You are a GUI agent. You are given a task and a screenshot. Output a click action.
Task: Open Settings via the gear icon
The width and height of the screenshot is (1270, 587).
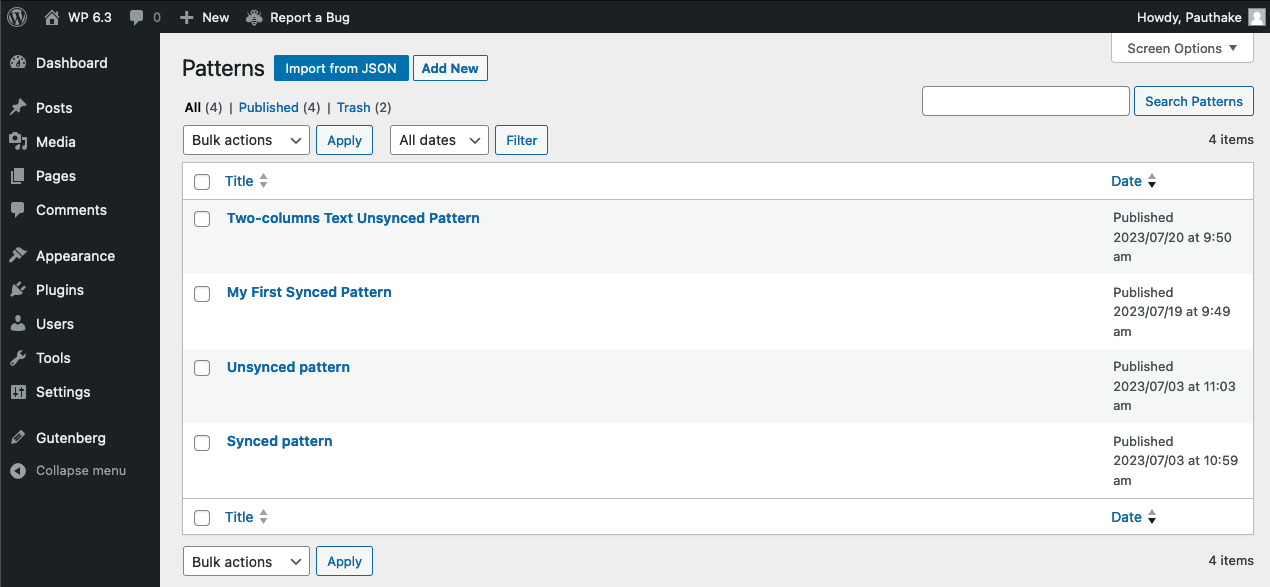21,391
